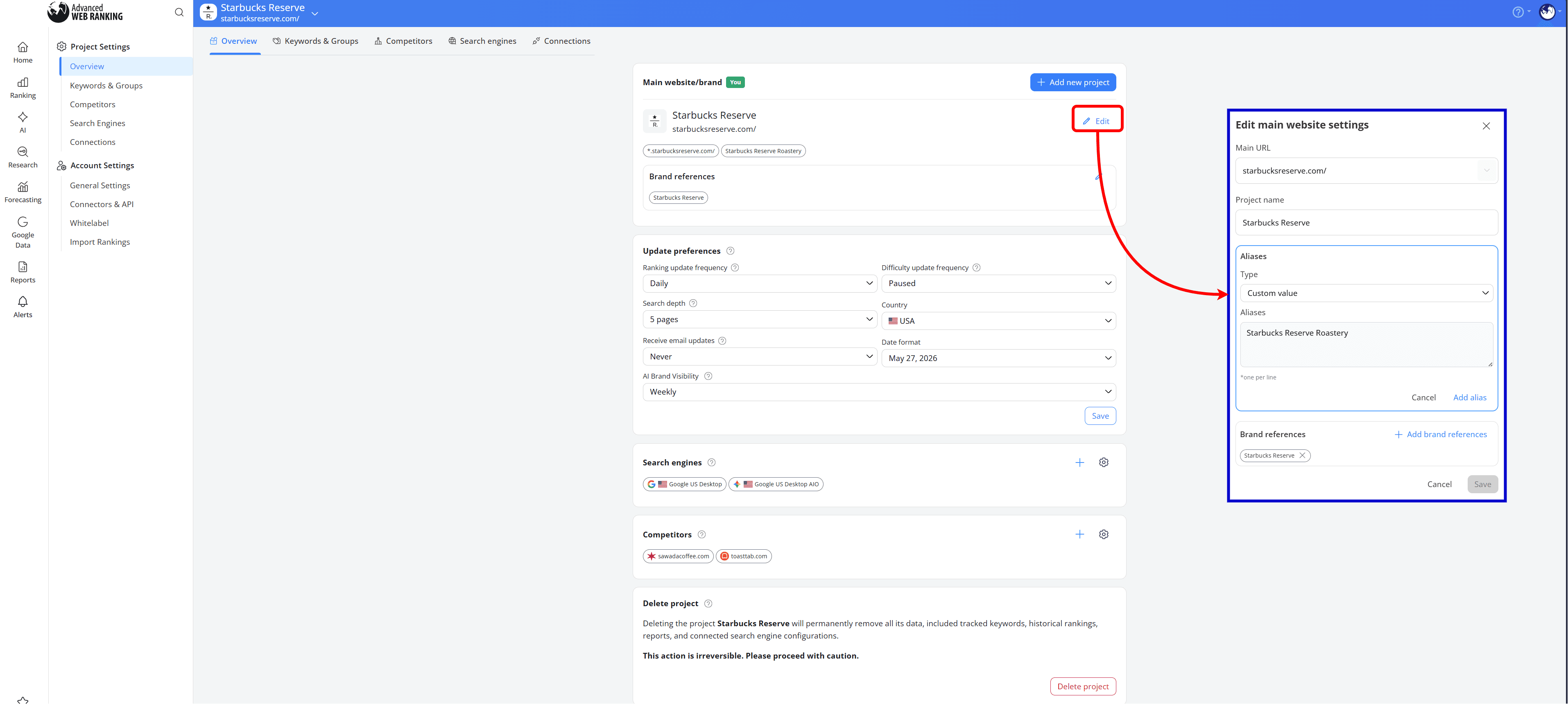The height and width of the screenshot is (704, 1568).
Task: Open General Settings in Account Settings
Action: coord(100,185)
